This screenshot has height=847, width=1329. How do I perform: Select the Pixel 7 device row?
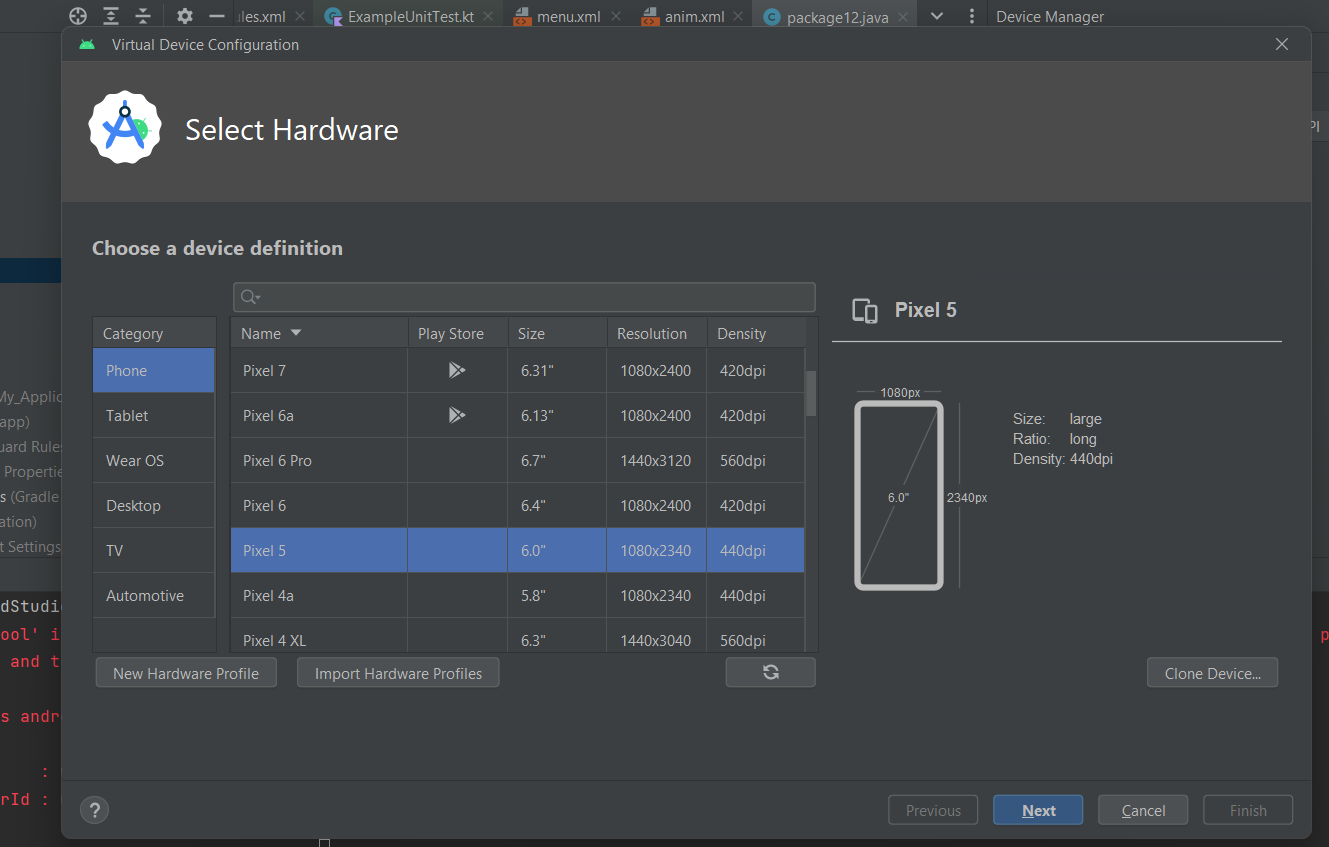518,370
